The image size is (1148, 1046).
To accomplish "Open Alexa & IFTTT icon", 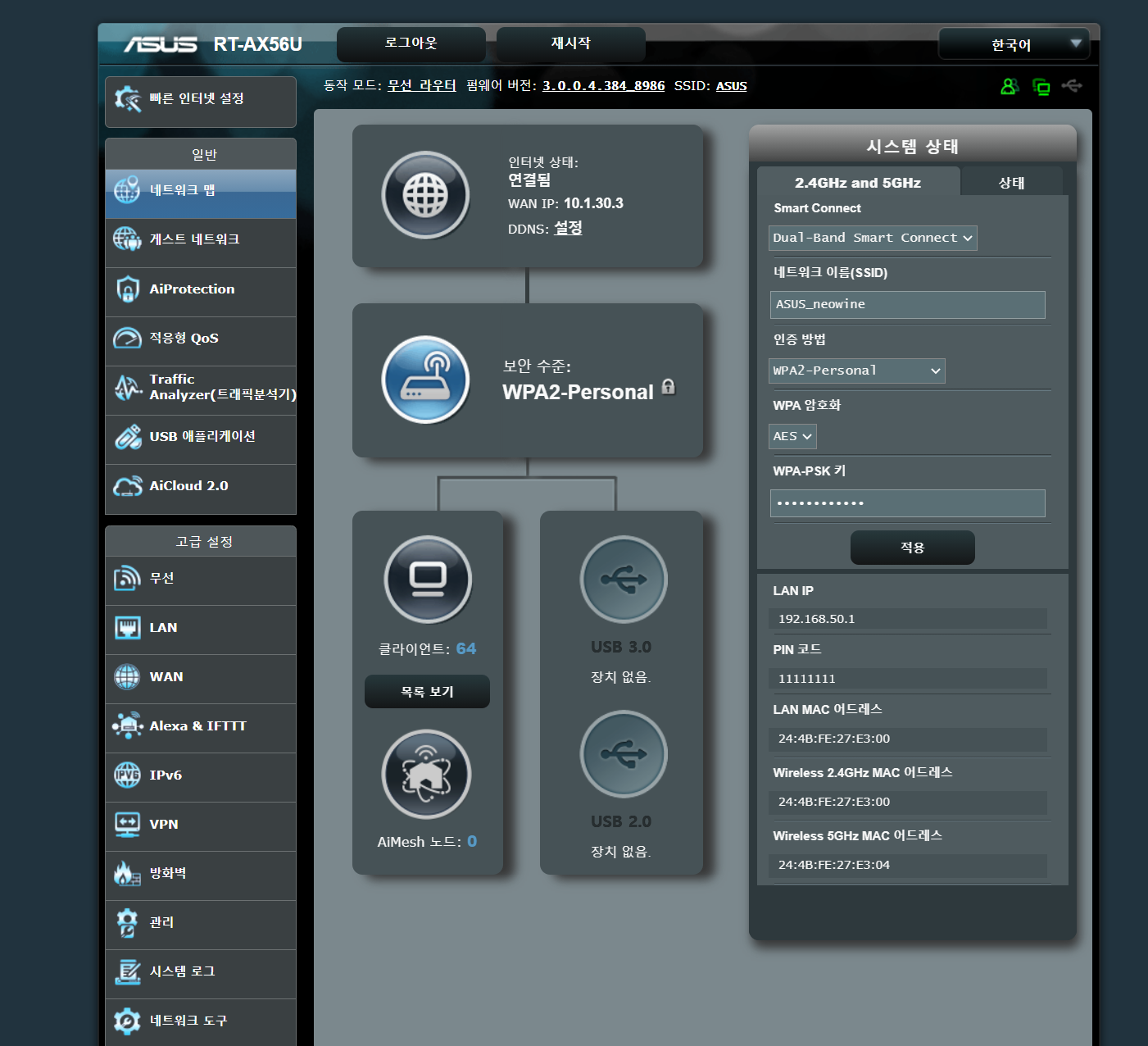I will [x=127, y=725].
